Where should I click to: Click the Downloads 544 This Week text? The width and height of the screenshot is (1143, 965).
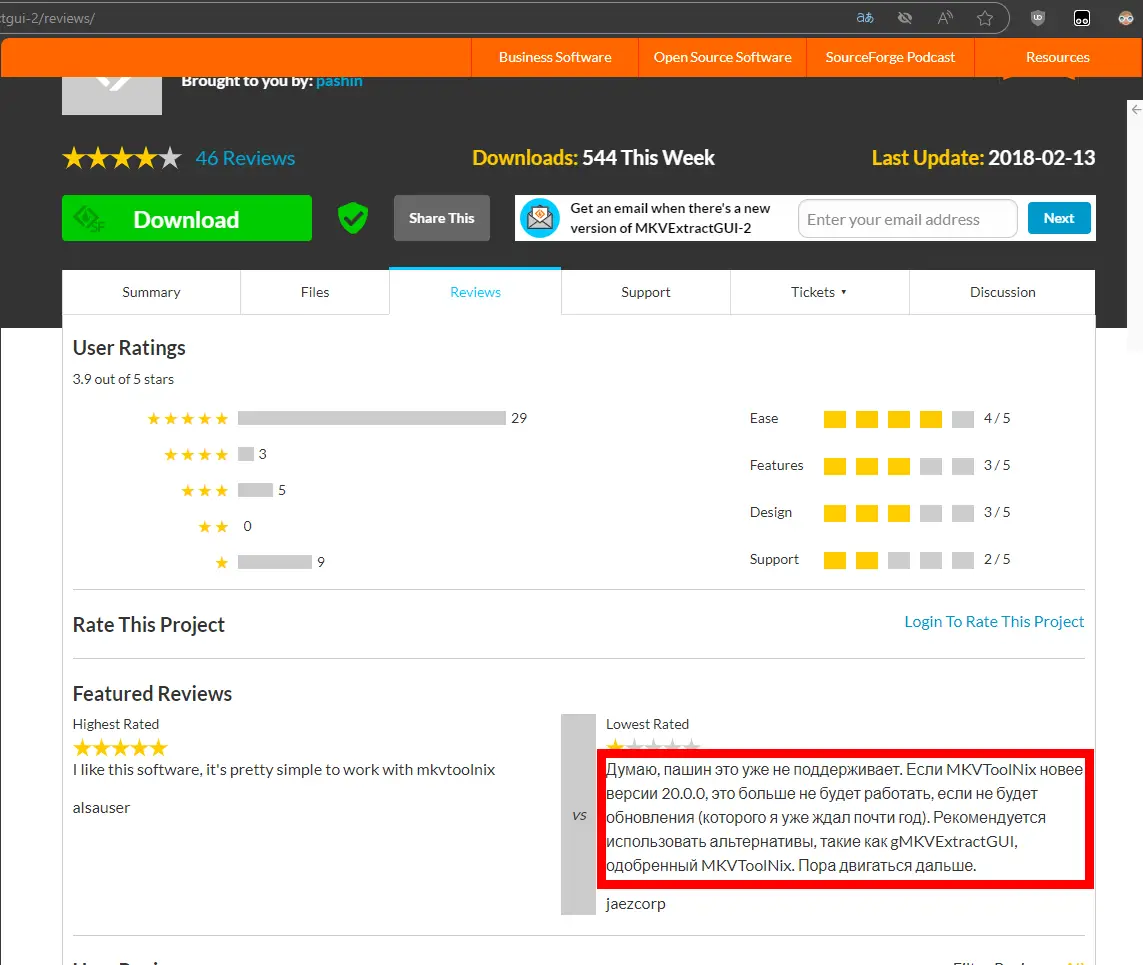593,157
